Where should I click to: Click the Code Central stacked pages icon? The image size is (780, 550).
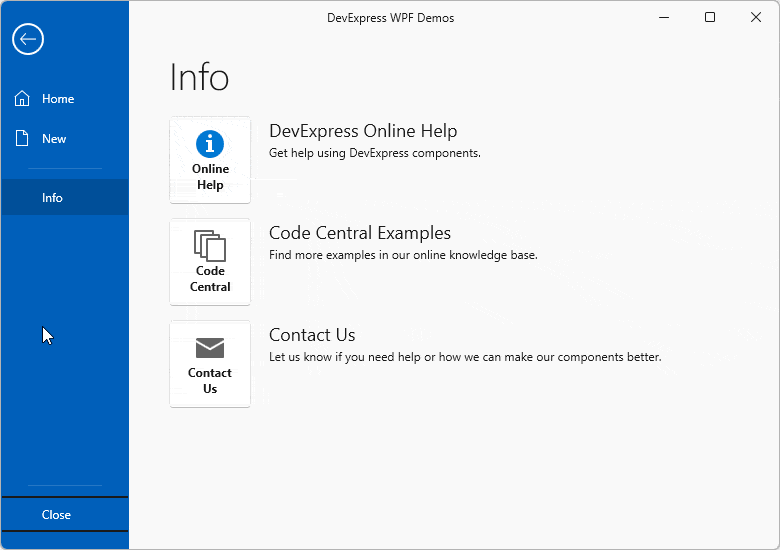(x=210, y=246)
